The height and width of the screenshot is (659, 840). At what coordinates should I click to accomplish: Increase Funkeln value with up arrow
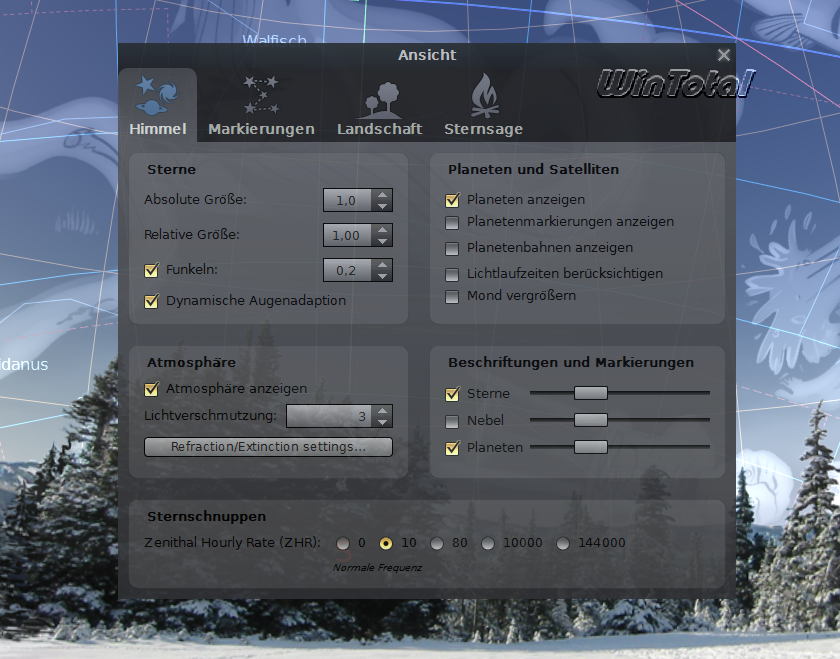coord(382,265)
